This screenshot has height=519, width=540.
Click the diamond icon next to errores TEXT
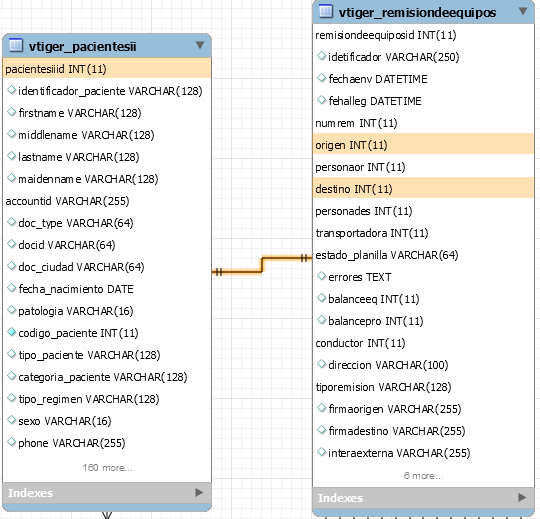click(322, 276)
